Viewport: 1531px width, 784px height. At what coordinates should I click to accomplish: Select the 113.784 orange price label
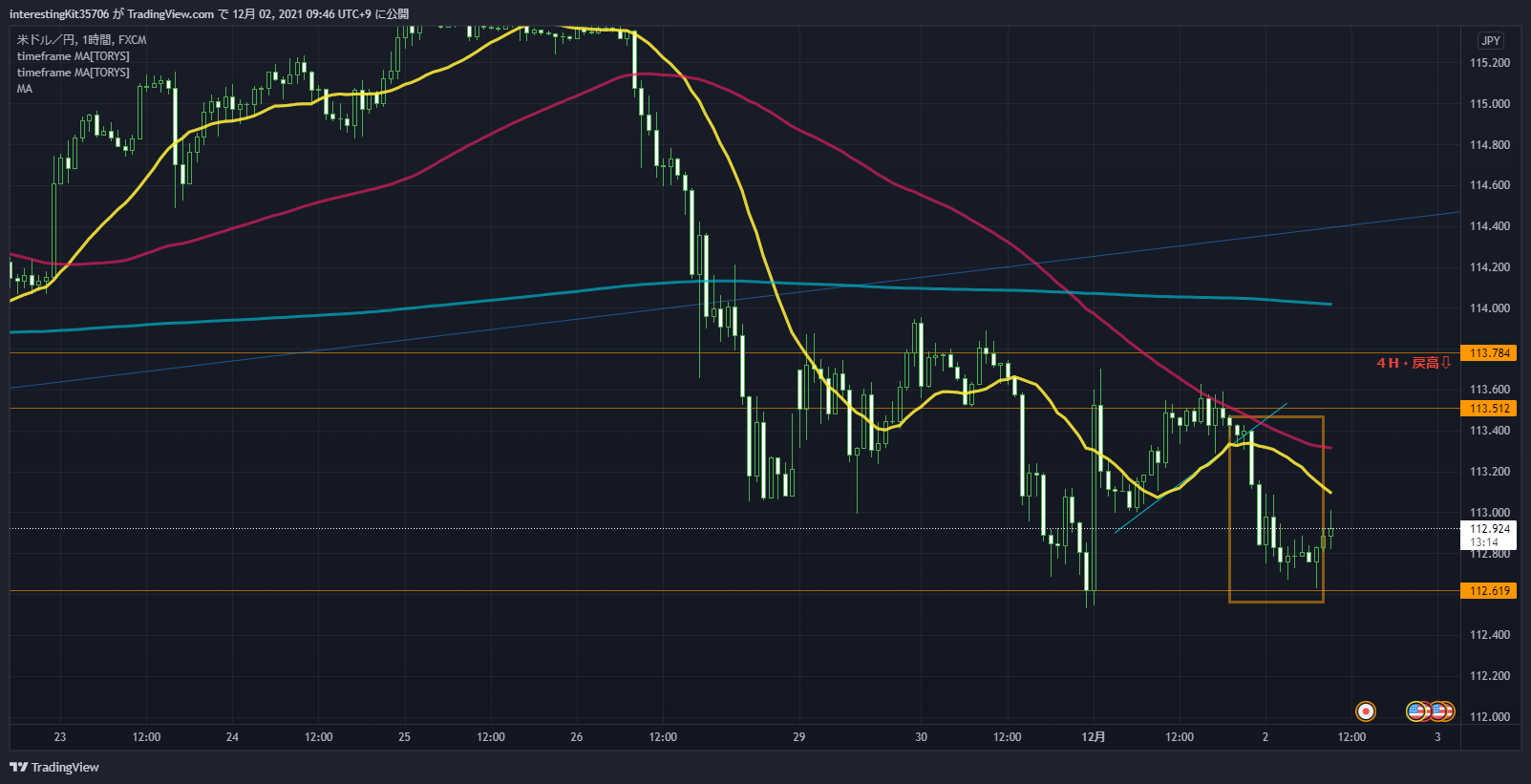click(x=1489, y=353)
